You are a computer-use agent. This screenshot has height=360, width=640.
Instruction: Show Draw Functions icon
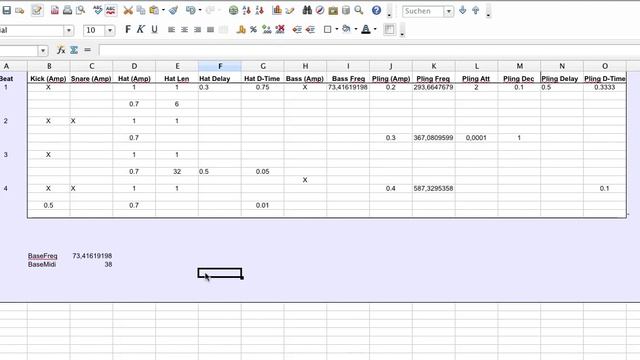pyautogui.click(x=290, y=11)
